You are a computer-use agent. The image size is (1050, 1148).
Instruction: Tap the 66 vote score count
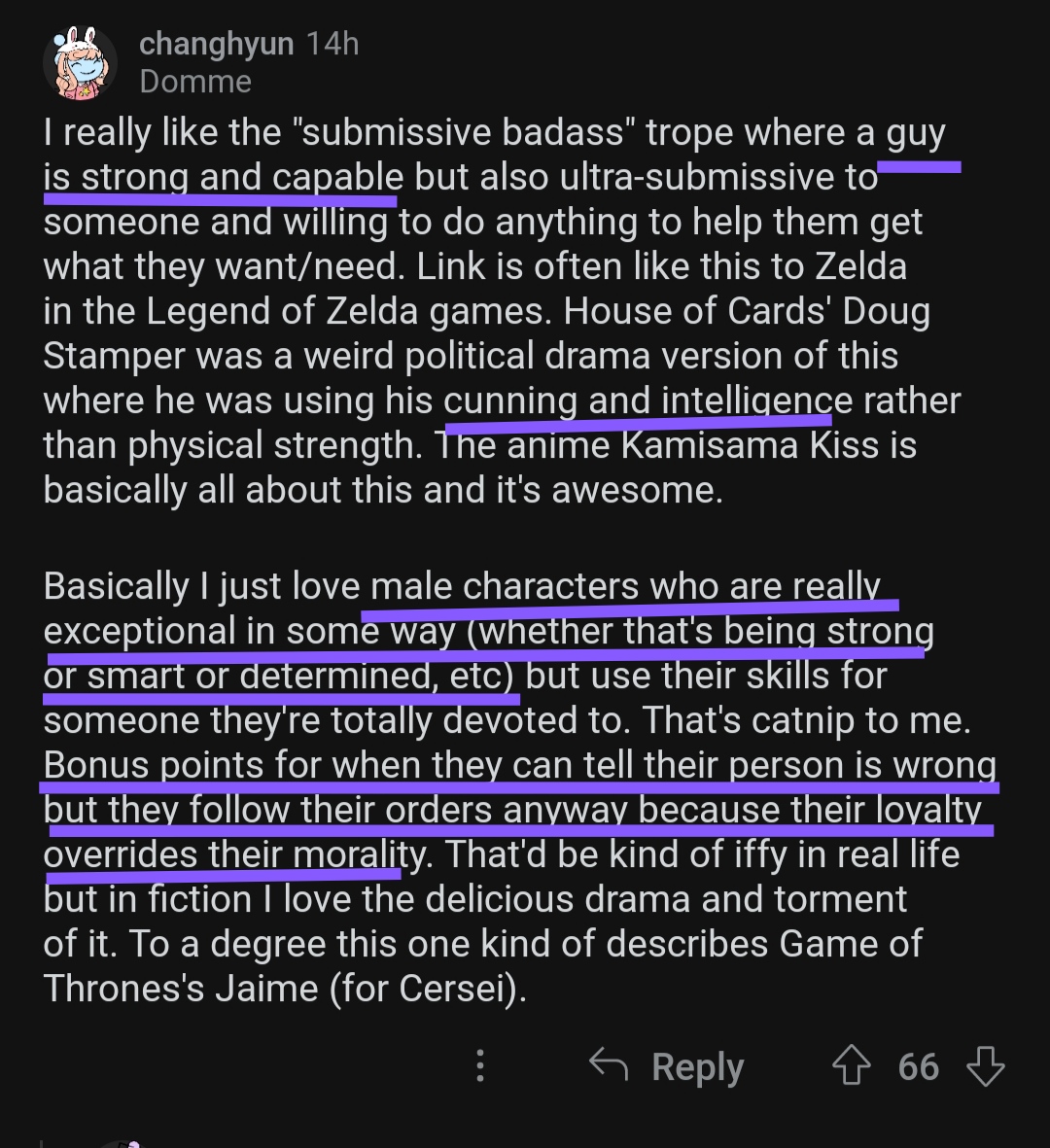tap(918, 1066)
